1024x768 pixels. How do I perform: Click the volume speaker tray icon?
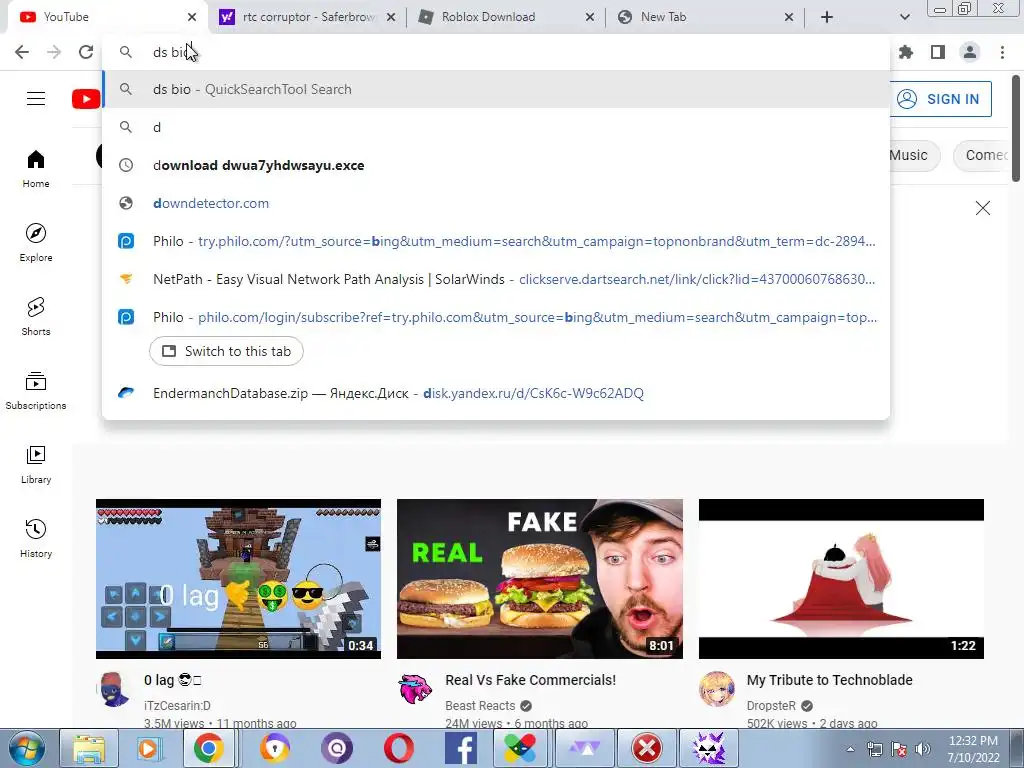(x=922, y=749)
